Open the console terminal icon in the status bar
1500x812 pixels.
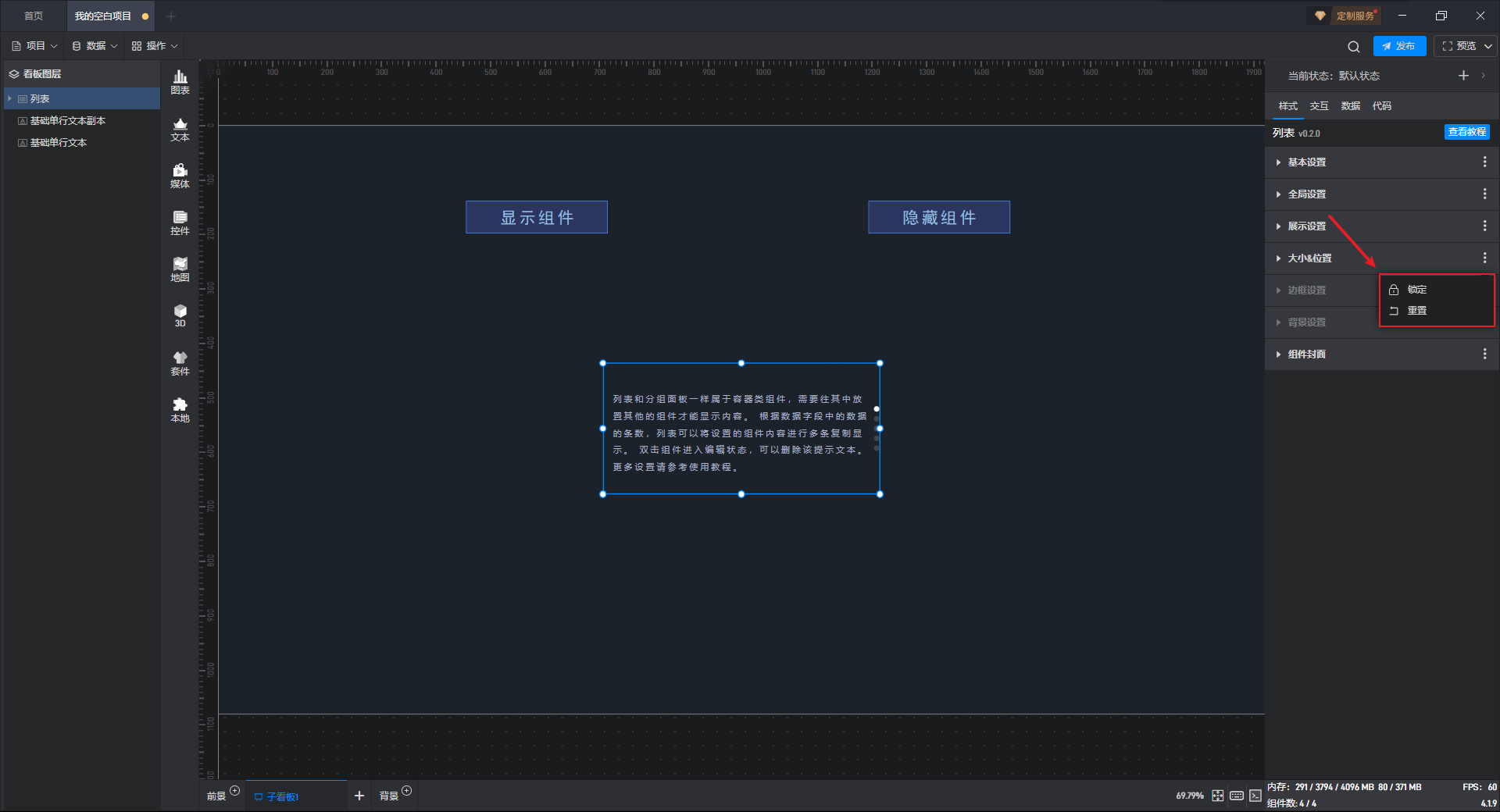point(1255,796)
